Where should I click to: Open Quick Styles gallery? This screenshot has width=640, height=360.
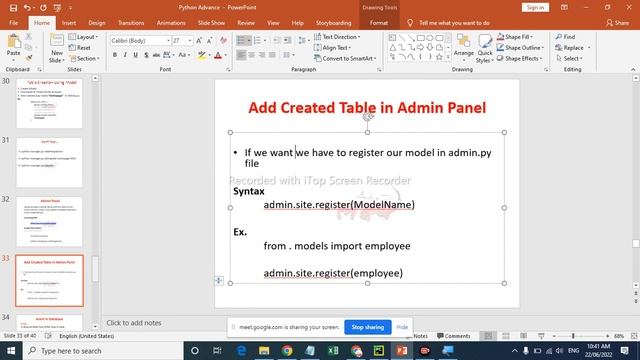[x=485, y=48]
